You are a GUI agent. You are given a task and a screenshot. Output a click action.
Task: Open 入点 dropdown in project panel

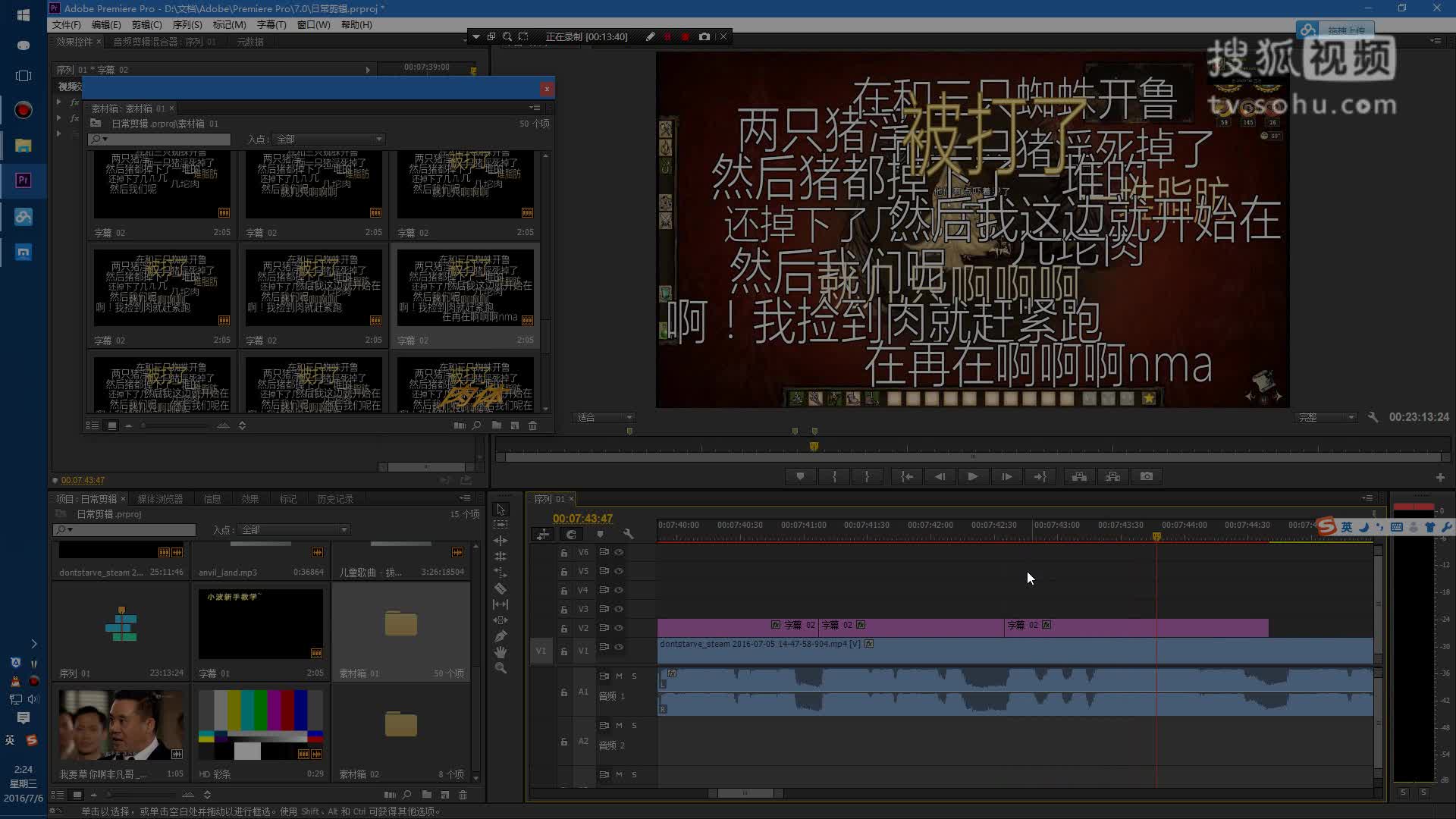point(294,529)
